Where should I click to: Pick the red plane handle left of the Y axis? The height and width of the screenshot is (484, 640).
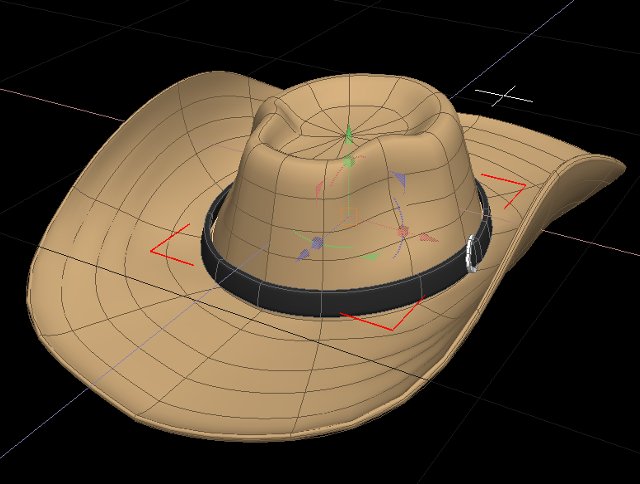[x=319, y=190]
